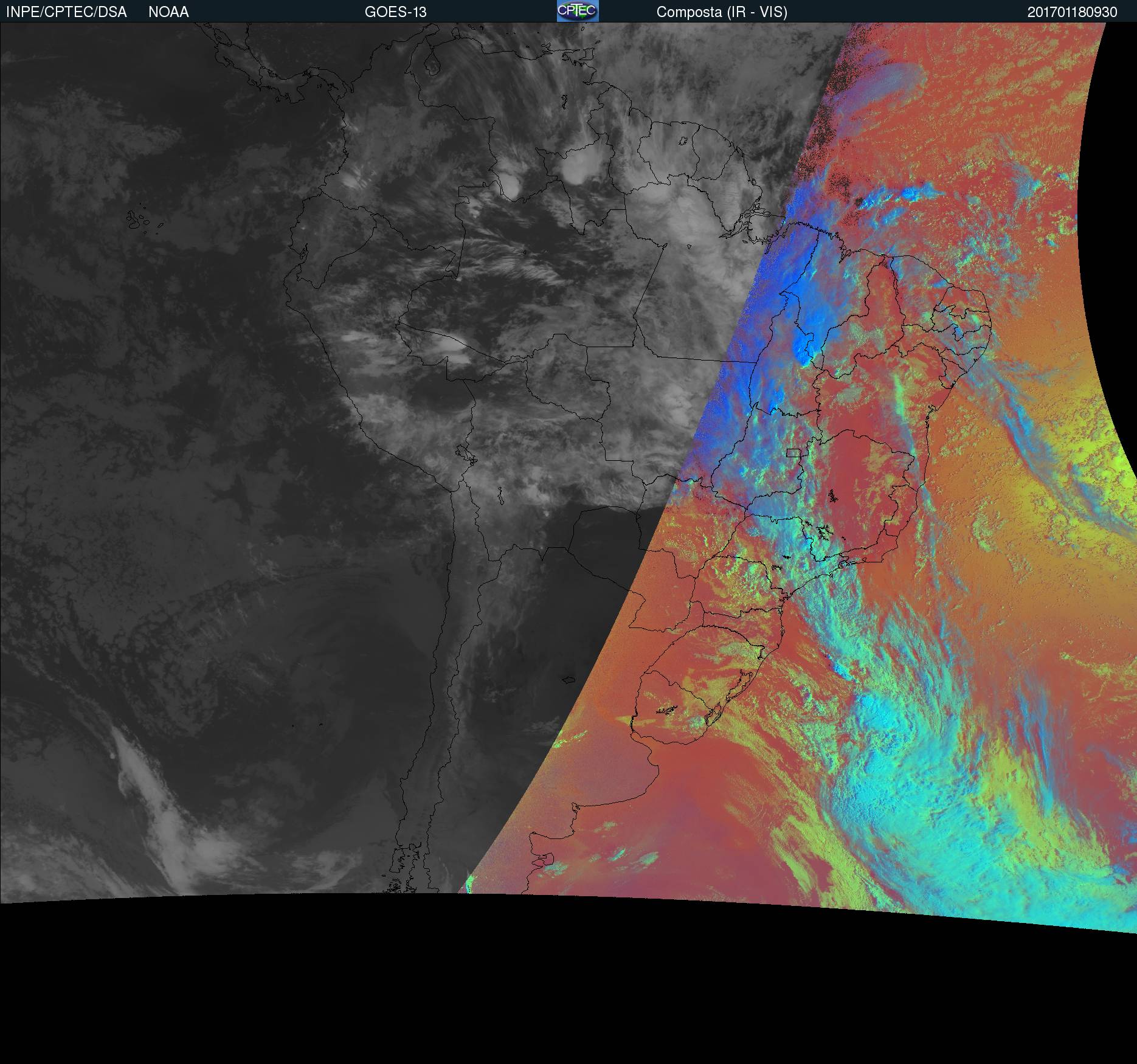
Task: Click the 201701180930 timestamp
Action: [1073, 12]
